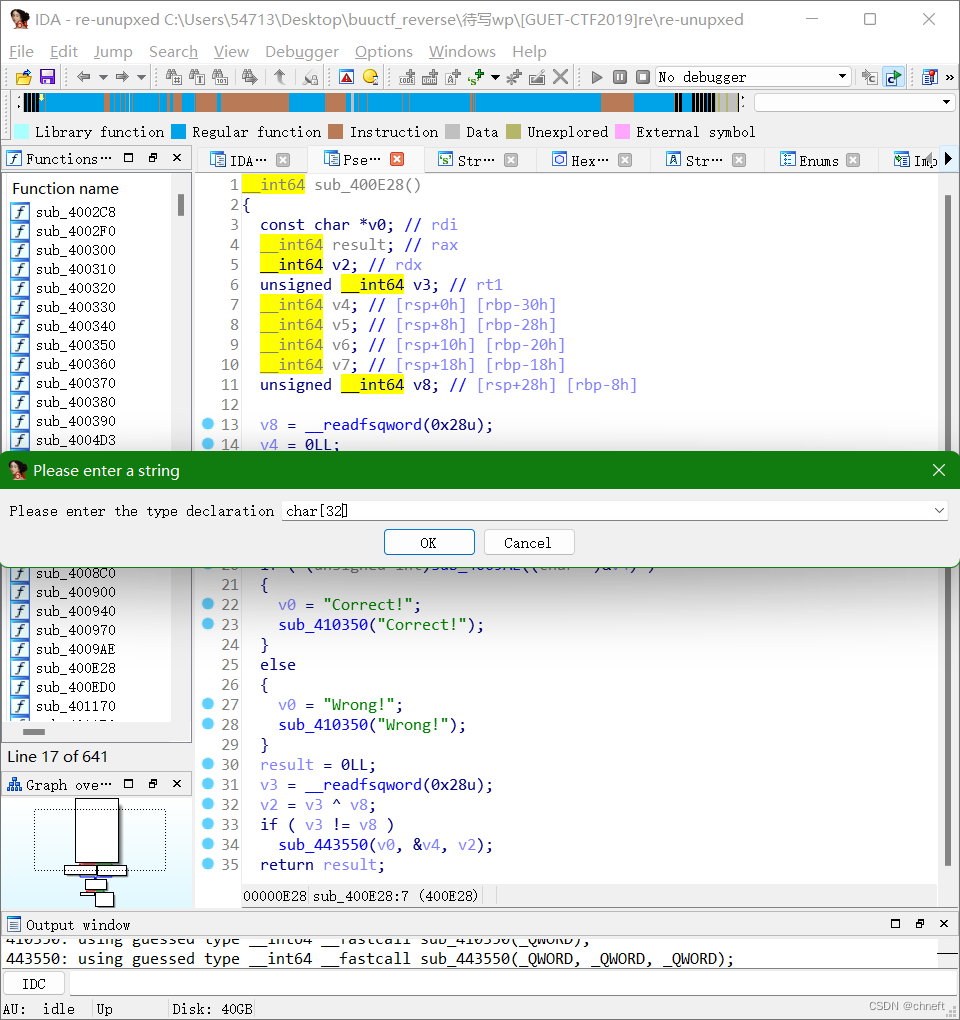The image size is (960, 1020).
Task: Click the IDC interpreter icon in Output window
Action: [34, 983]
